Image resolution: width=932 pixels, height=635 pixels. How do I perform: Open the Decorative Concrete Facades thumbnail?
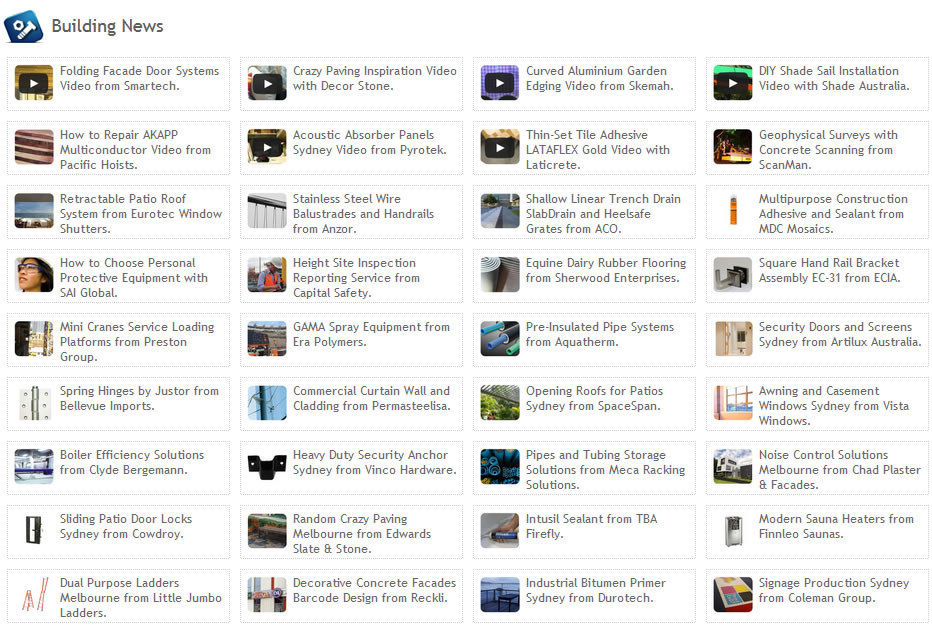[x=267, y=595]
